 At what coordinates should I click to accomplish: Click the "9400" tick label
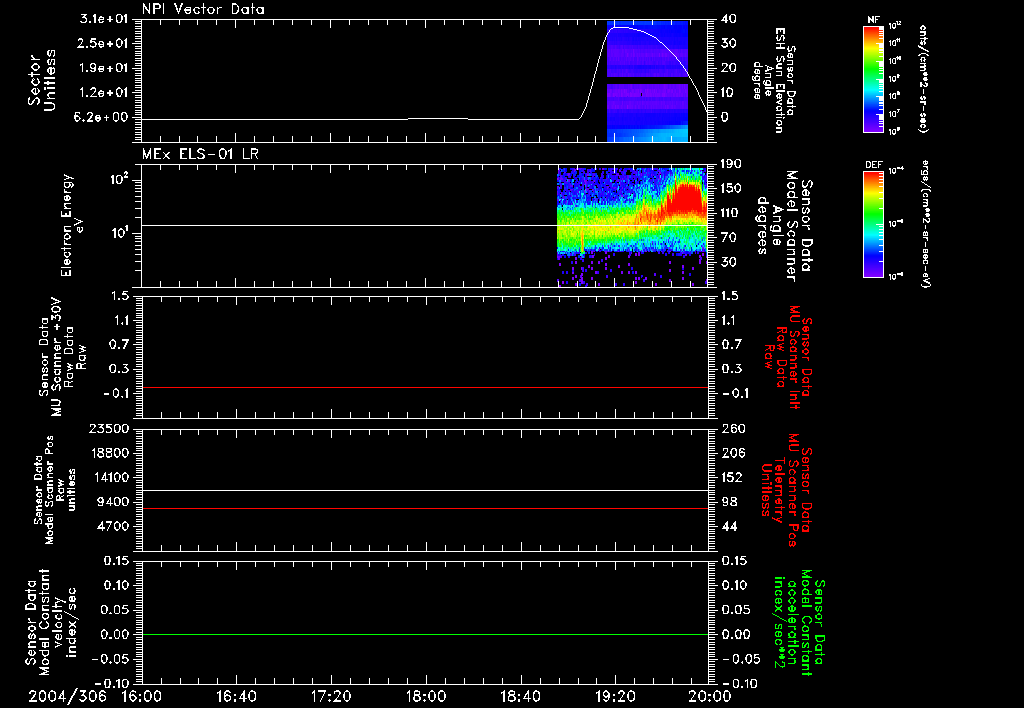pos(113,502)
